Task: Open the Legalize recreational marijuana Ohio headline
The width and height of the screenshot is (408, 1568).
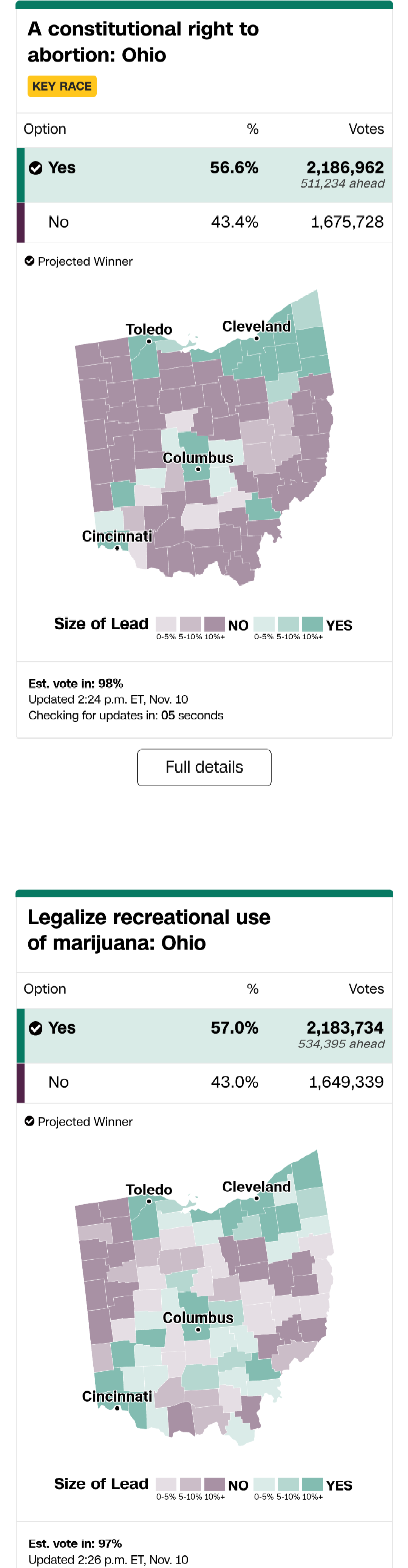Action: coord(149,930)
